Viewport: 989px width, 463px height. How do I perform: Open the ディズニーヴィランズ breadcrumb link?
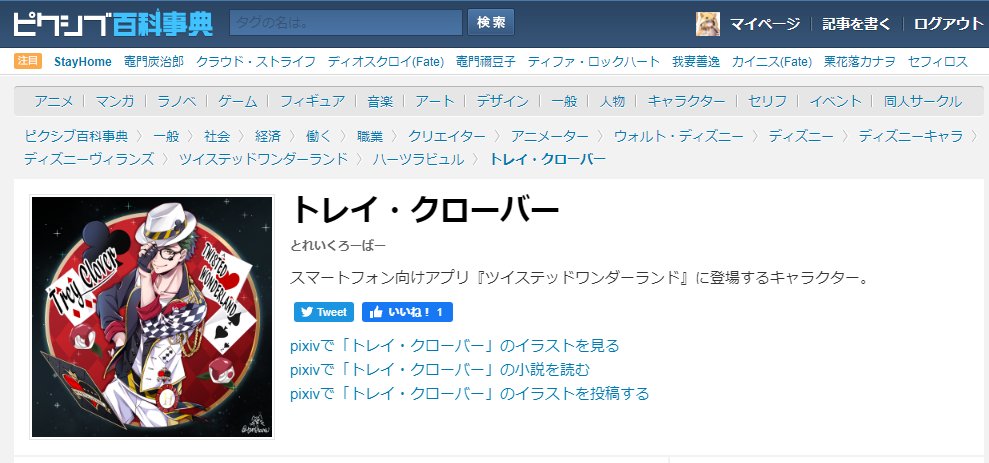tap(89, 159)
